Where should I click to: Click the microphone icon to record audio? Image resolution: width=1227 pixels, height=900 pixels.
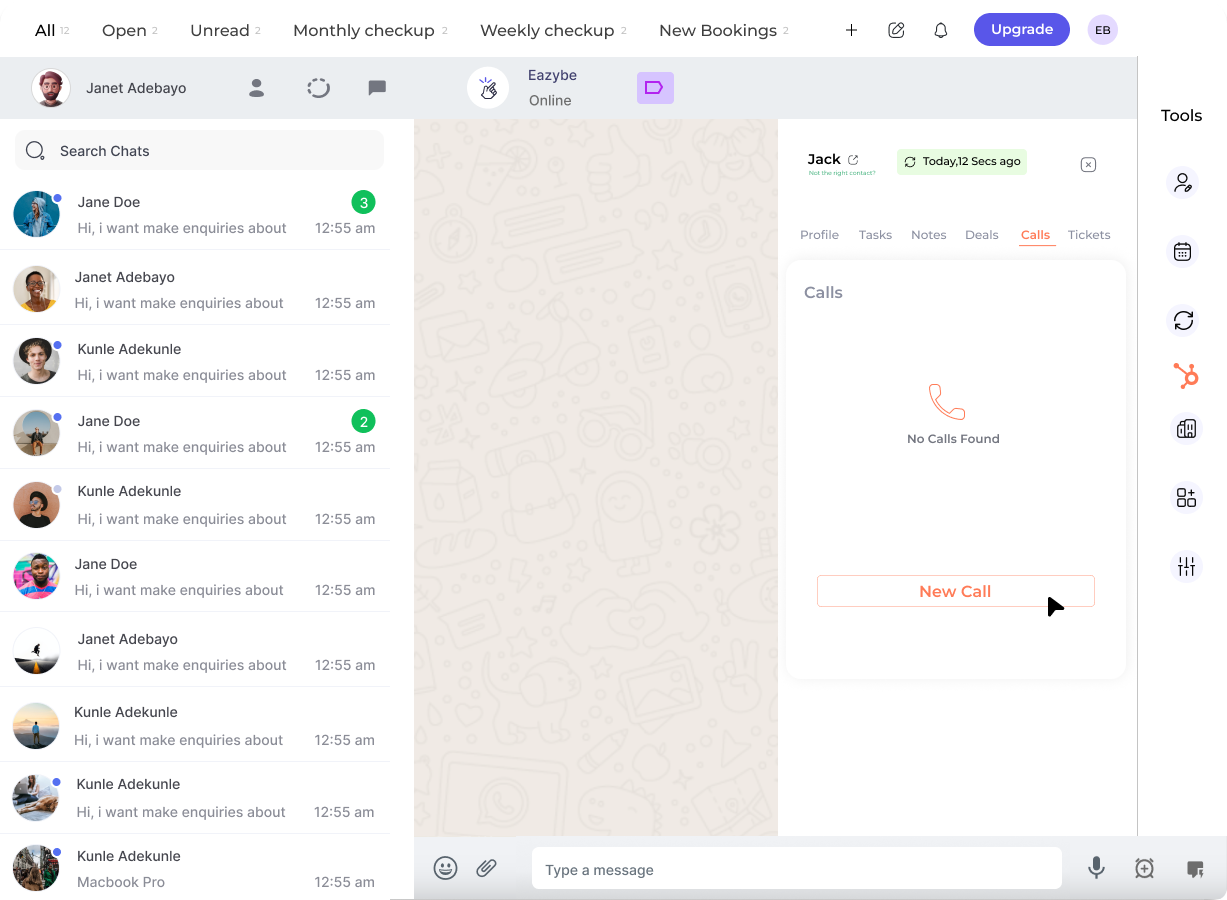pyautogui.click(x=1096, y=868)
